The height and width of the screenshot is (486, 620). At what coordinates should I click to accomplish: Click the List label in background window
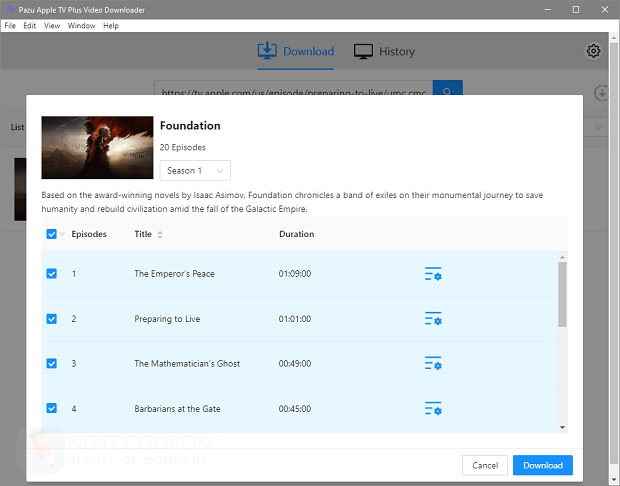pos(17,127)
